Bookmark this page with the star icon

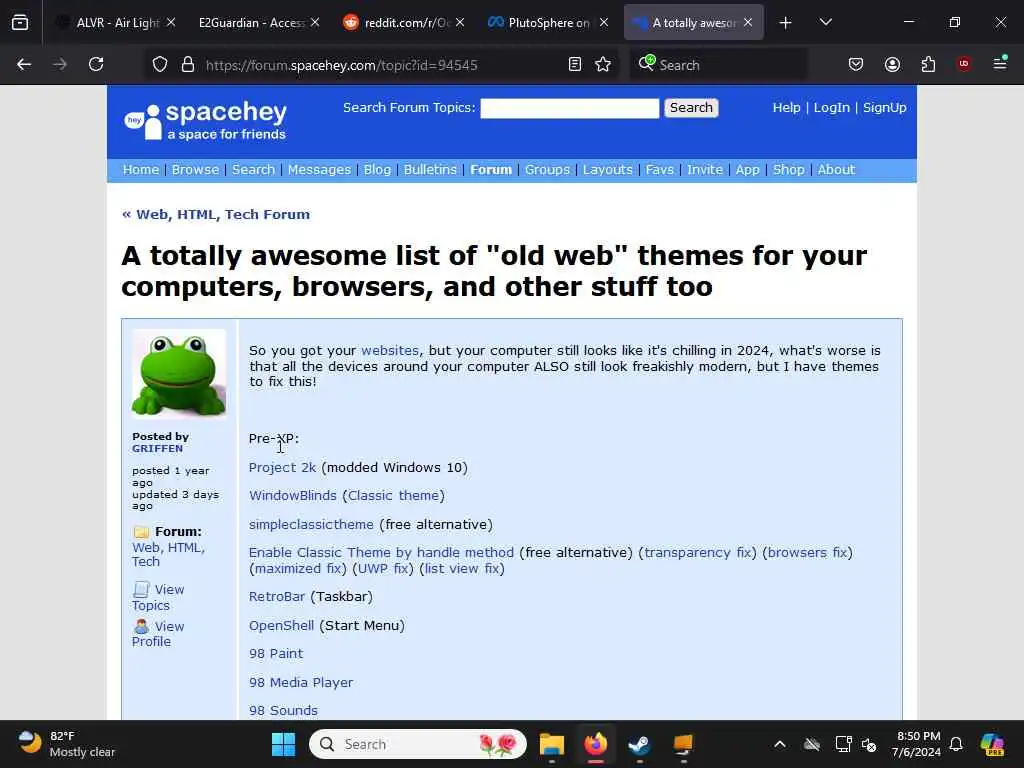tap(603, 64)
